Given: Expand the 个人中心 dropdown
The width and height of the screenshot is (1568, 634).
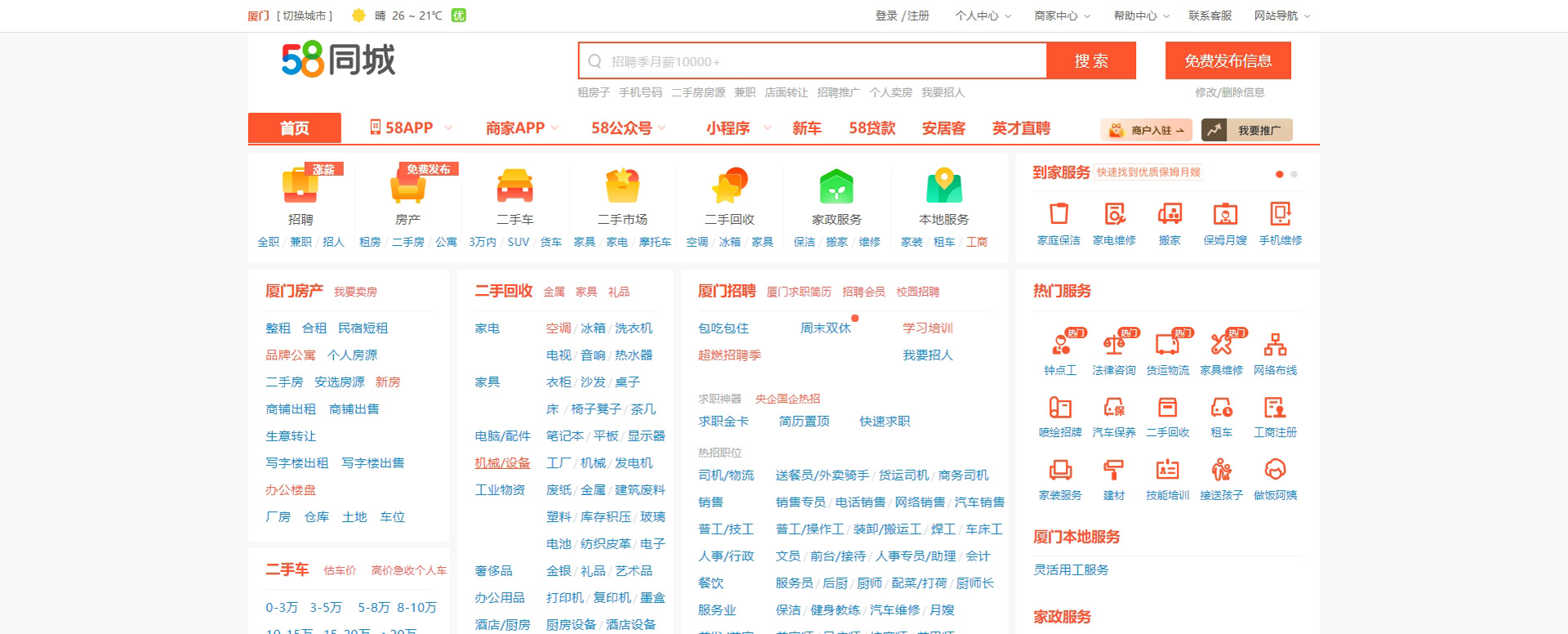Looking at the screenshot, I should coord(983,16).
